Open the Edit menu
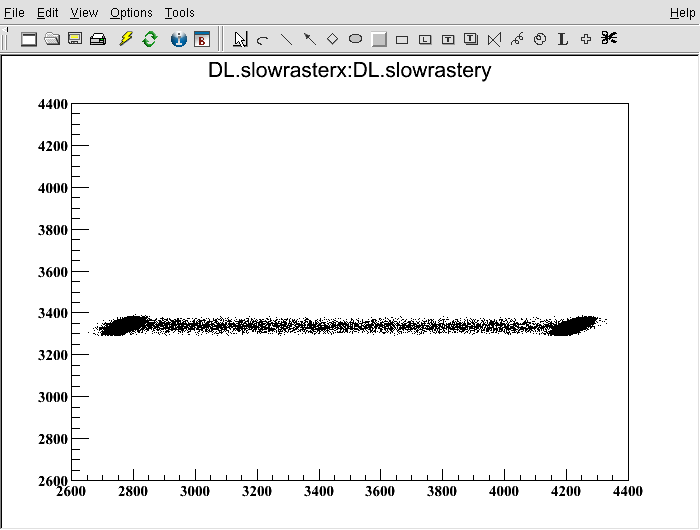Screen dimensions: 700x530 tap(47, 13)
